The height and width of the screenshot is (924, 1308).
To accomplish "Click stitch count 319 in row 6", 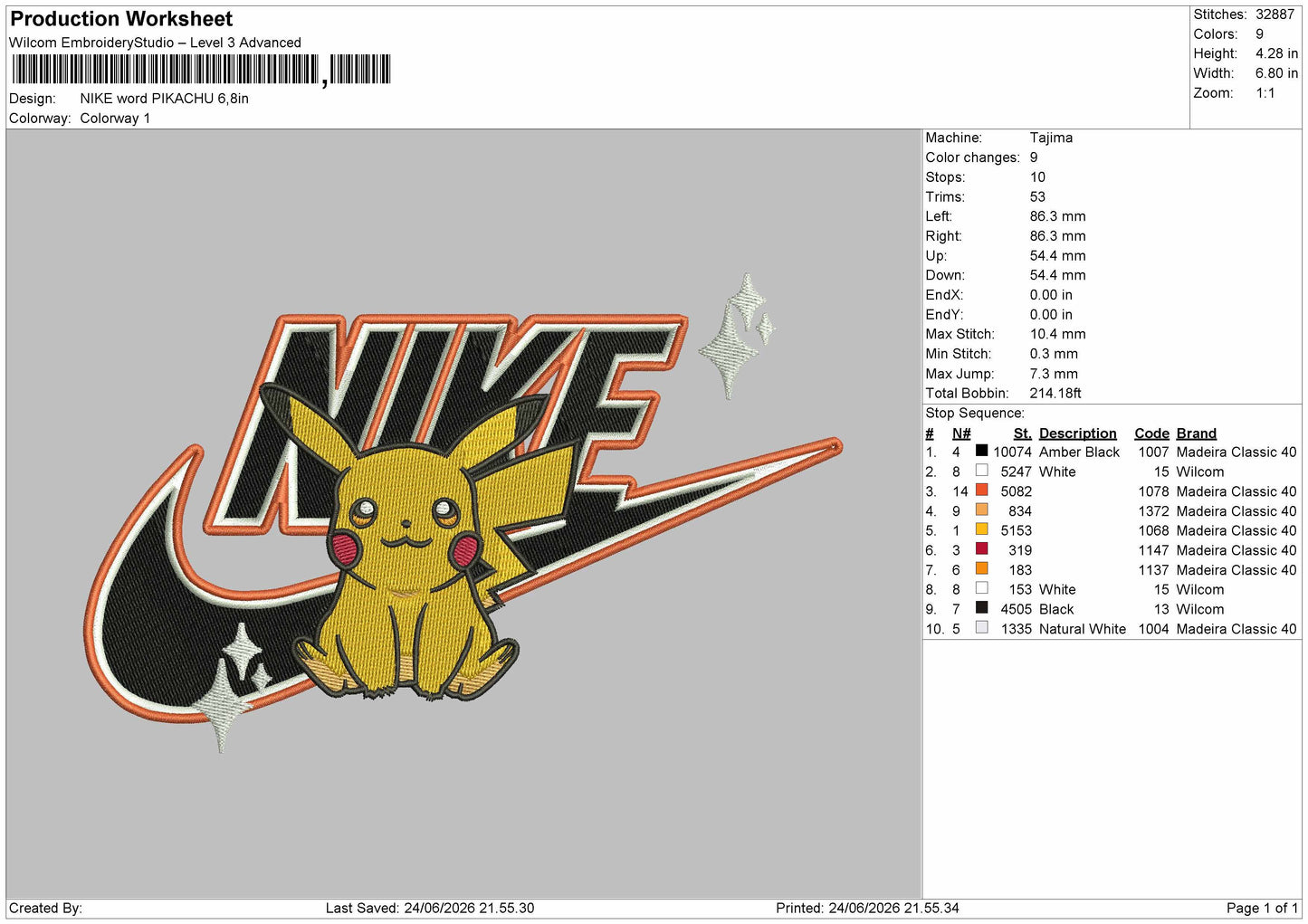I will [1020, 550].
